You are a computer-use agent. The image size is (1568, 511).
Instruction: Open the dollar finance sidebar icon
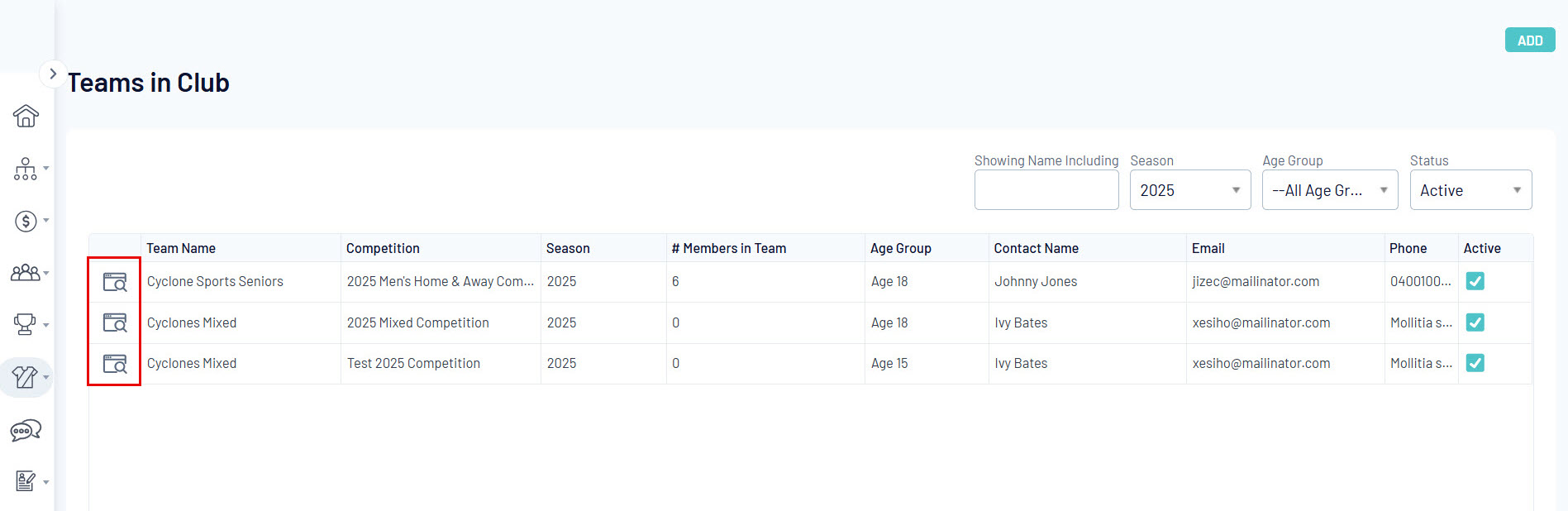[26, 221]
